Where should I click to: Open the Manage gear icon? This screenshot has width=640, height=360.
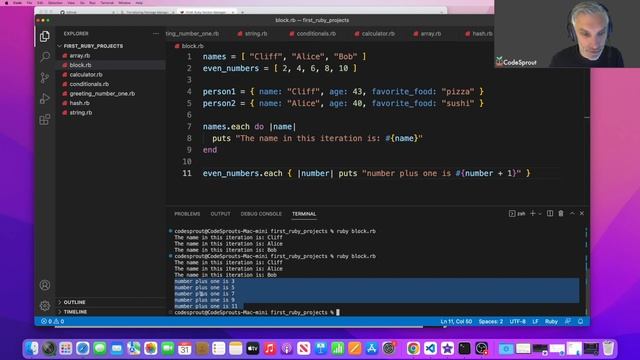click(x=45, y=305)
